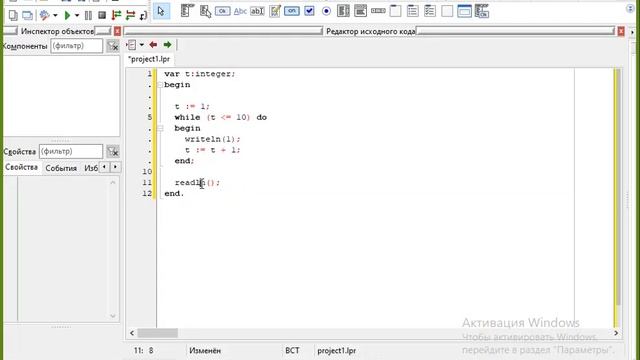Click the Step Into debug icon

tap(116, 16)
